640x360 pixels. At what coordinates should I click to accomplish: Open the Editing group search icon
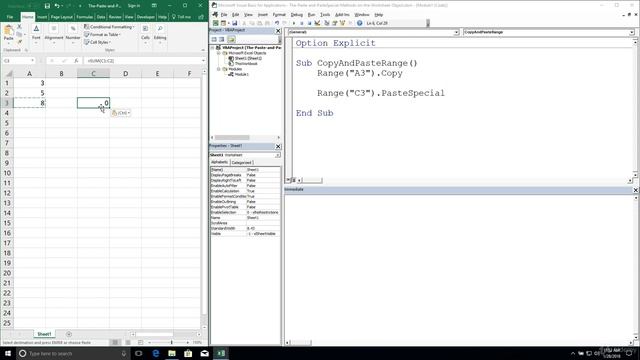[x=160, y=29]
